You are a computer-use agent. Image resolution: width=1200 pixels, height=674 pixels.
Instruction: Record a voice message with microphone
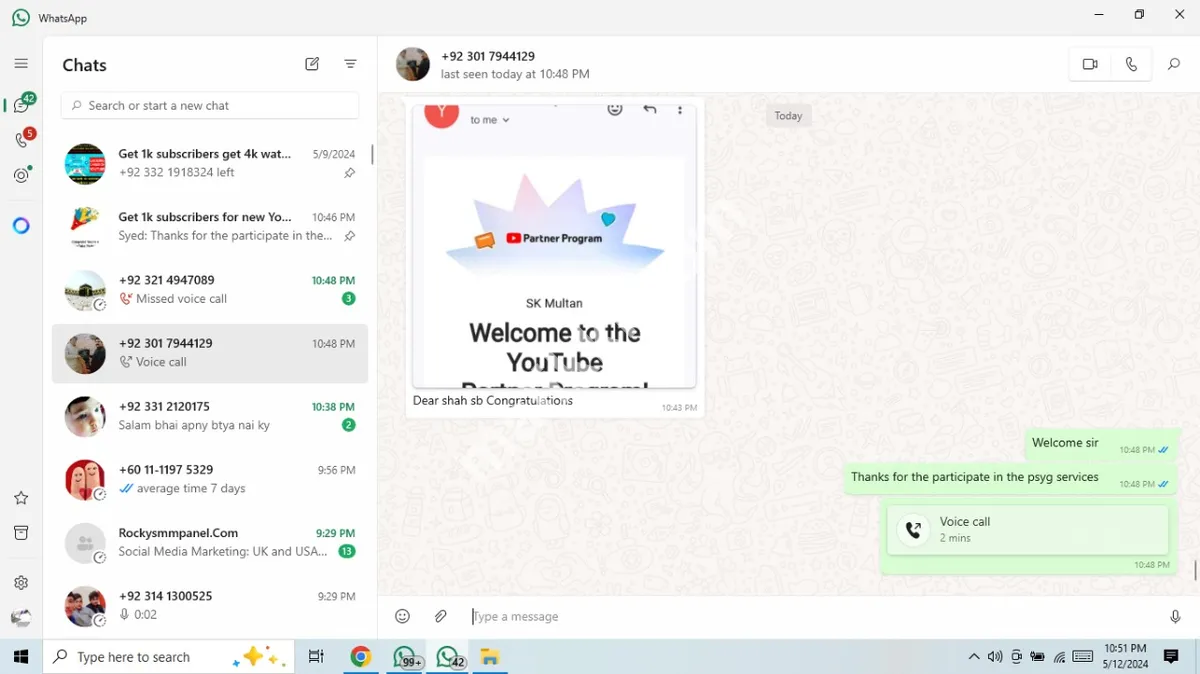pos(1175,616)
